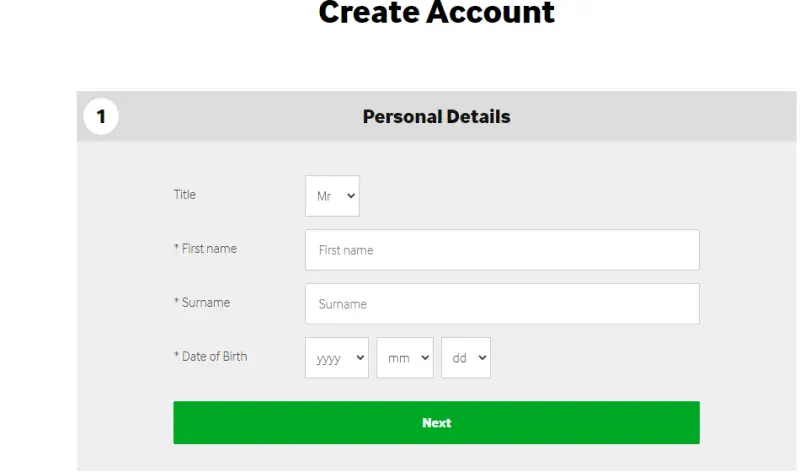Focus the Surname text box

tap(501, 304)
